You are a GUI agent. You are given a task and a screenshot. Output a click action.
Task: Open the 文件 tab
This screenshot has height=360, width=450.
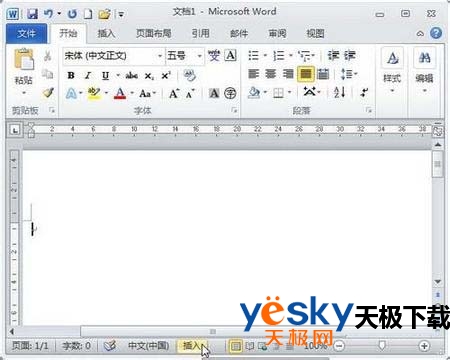tap(27, 33)
